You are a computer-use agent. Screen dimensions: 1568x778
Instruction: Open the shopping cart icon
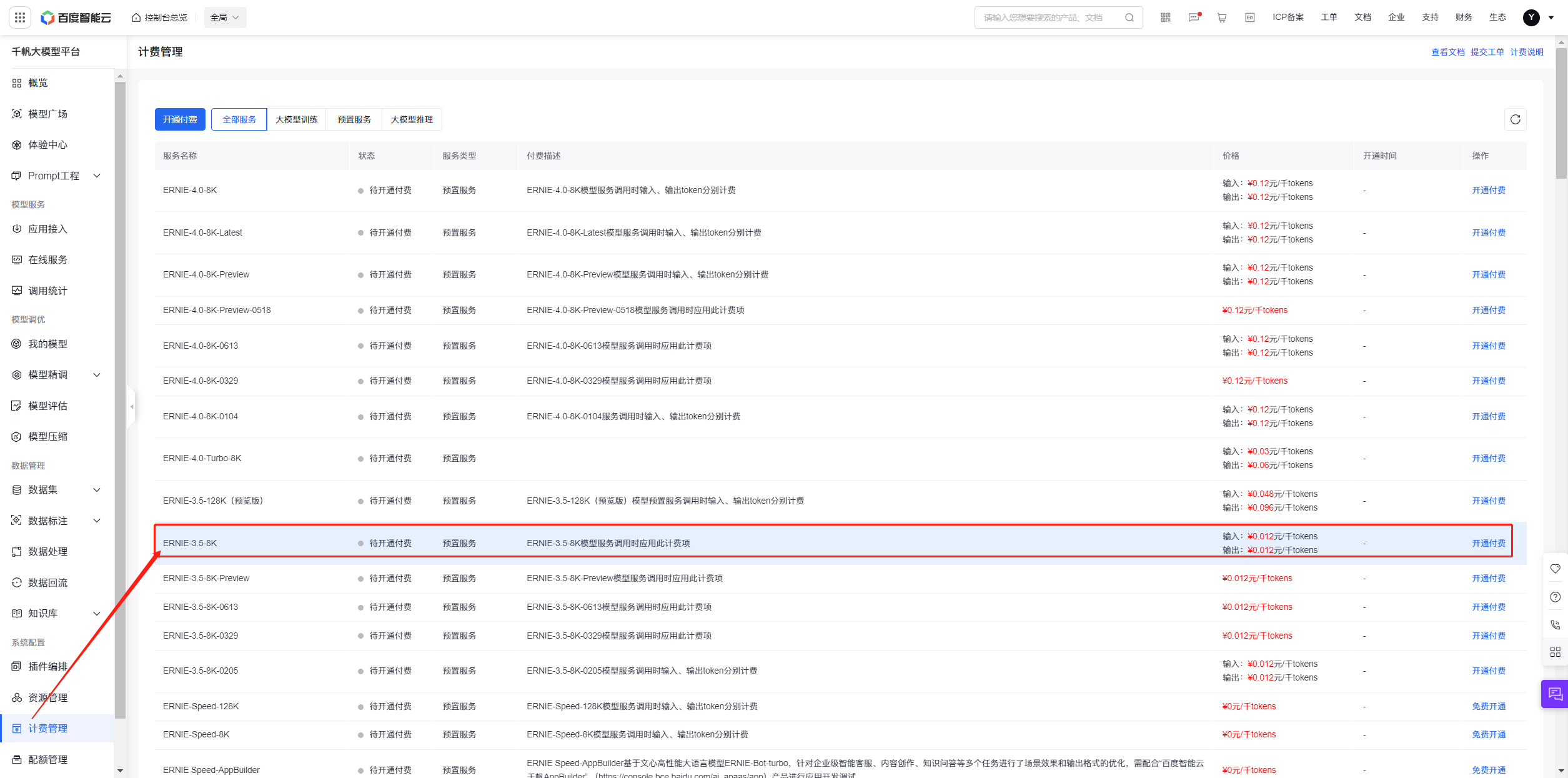pyautogui.click(x=1222, y=17)
